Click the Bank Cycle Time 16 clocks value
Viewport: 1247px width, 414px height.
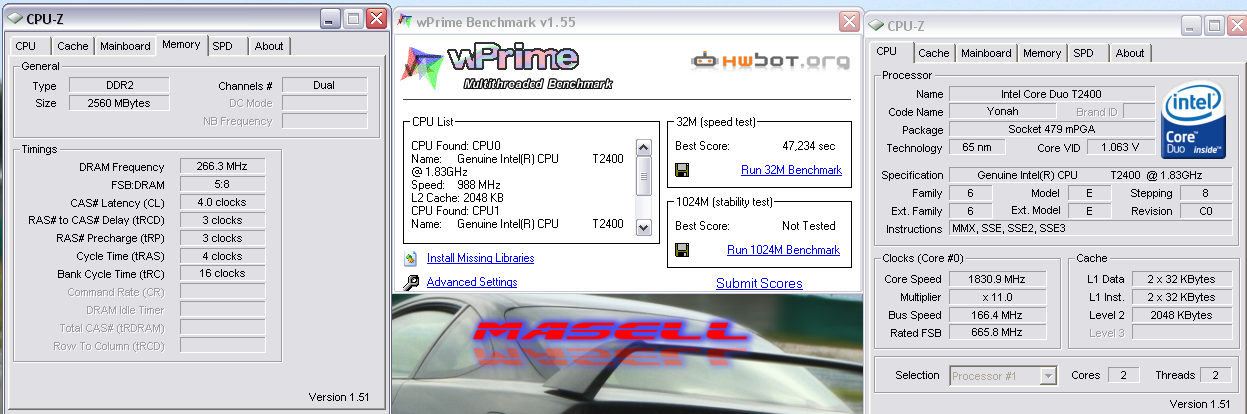(x=222, y=273)
